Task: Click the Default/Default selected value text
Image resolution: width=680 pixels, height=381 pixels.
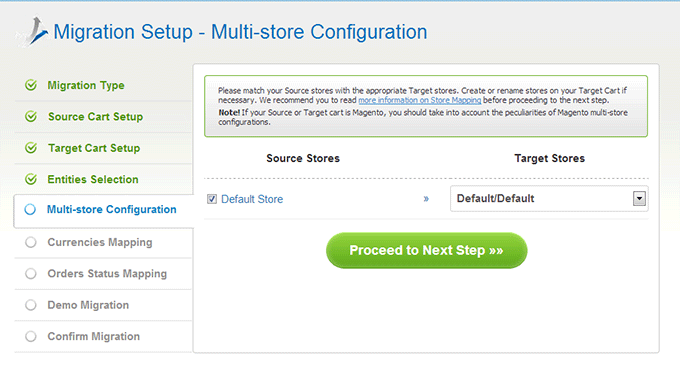Action: coord(495,199)
